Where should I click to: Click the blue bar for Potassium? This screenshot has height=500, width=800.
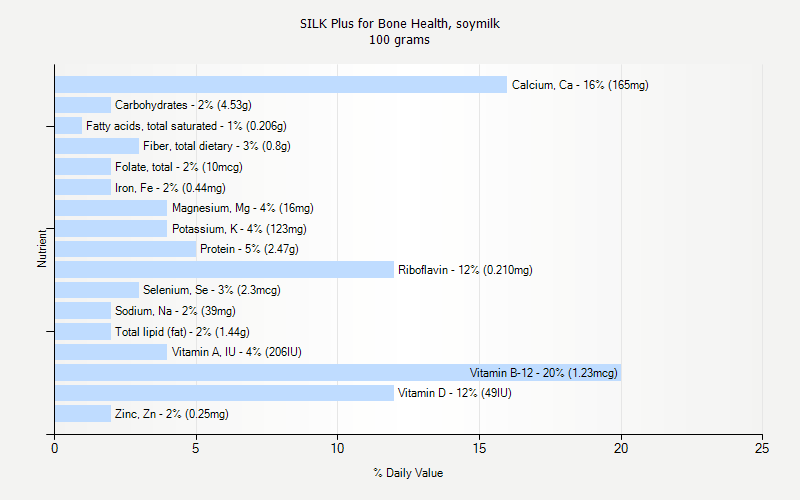111,229
